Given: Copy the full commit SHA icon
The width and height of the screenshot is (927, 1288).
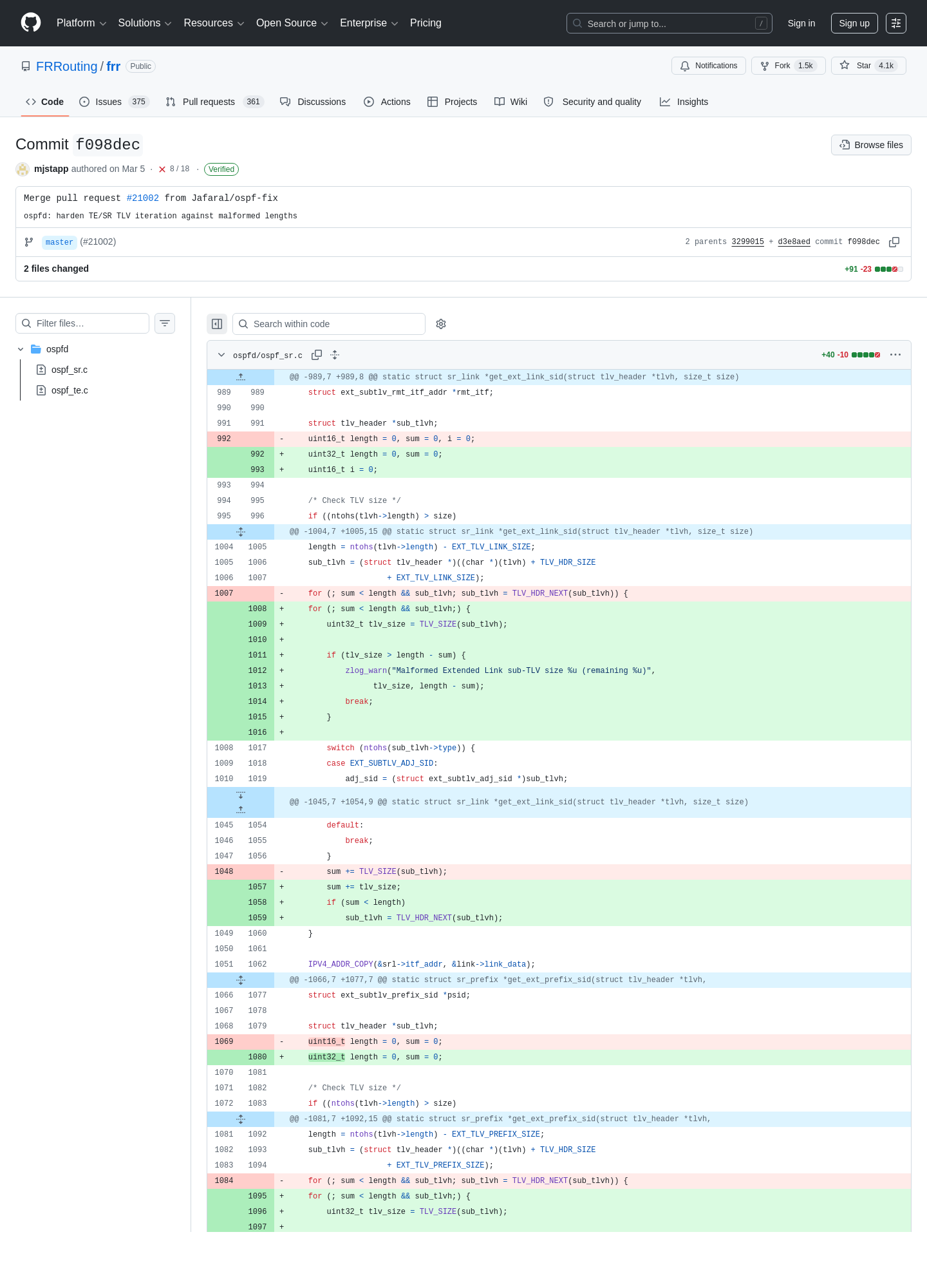Looking at the screenshot, I should (894, 242).
